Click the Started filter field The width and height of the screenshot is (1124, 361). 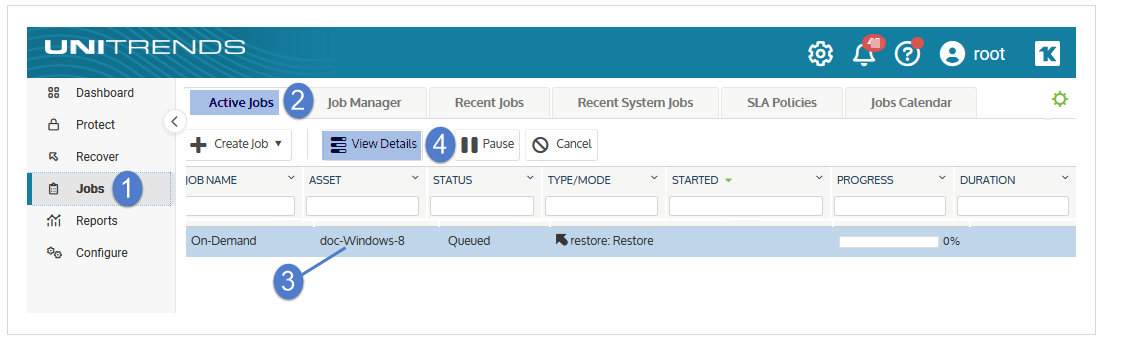746,206
